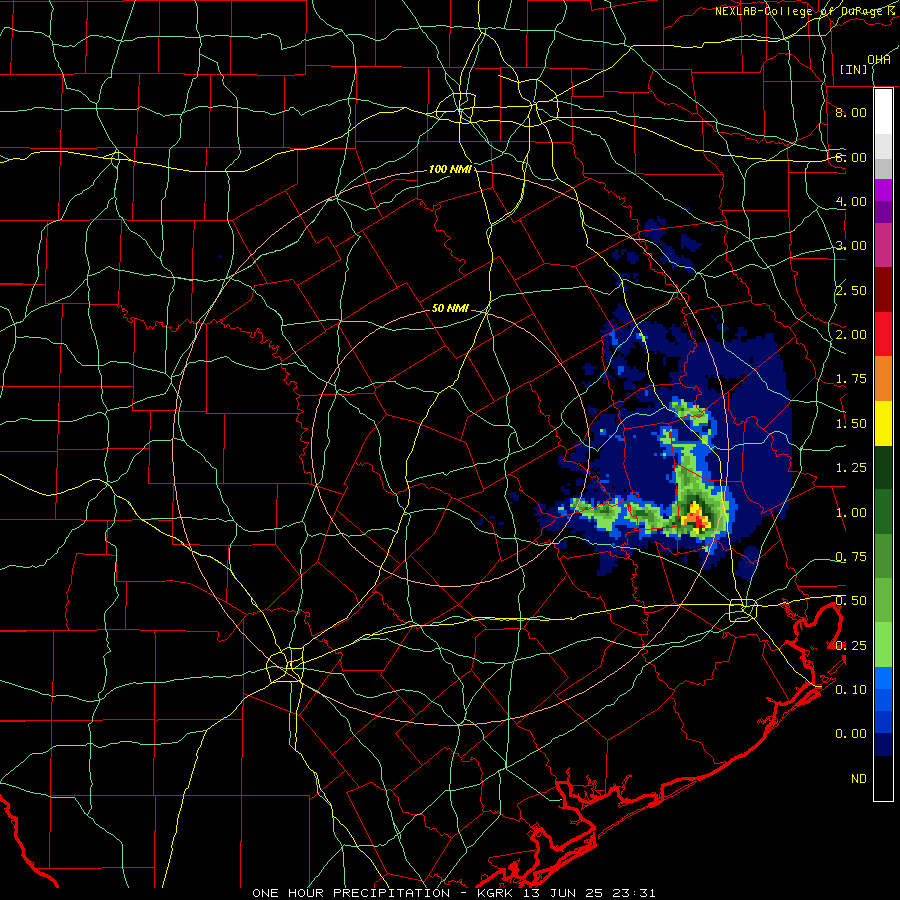This screenshot has width=900, height=900.
Task: Pick the orange 1.75 inch legend swatch
Action: point(883,378)
